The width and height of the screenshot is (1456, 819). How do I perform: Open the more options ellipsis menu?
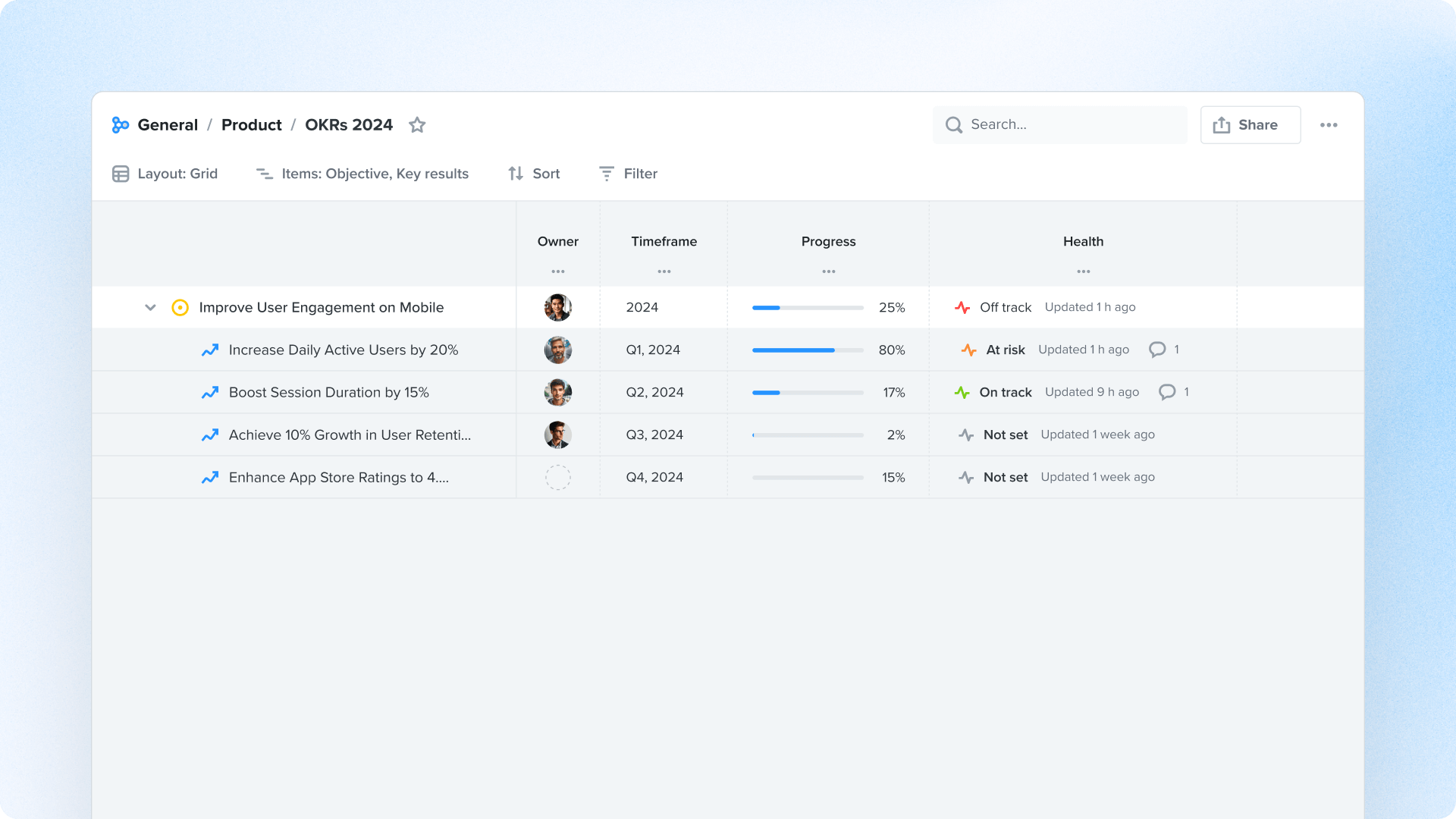[1329, 125]
